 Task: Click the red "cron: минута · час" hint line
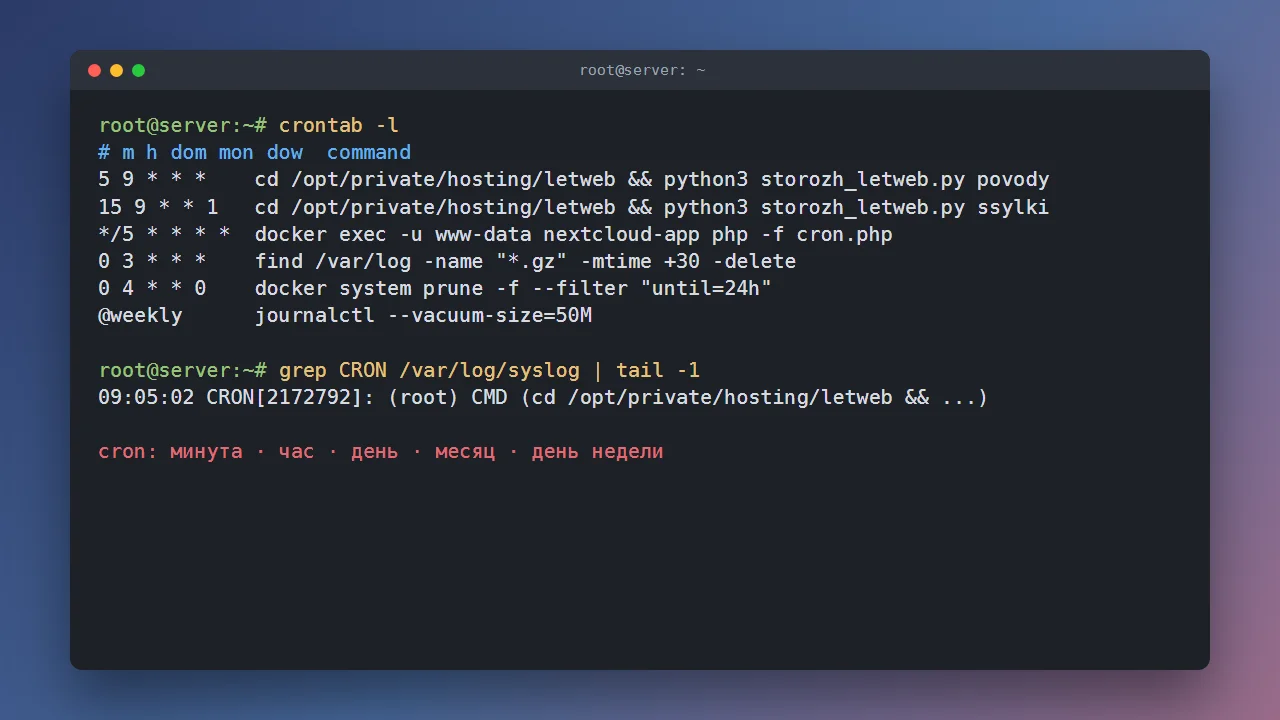pos(381,451)
